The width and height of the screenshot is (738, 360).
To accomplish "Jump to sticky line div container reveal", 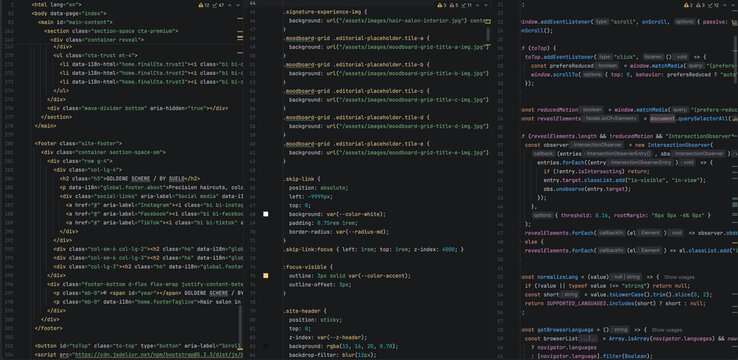I will click(97, 40).
